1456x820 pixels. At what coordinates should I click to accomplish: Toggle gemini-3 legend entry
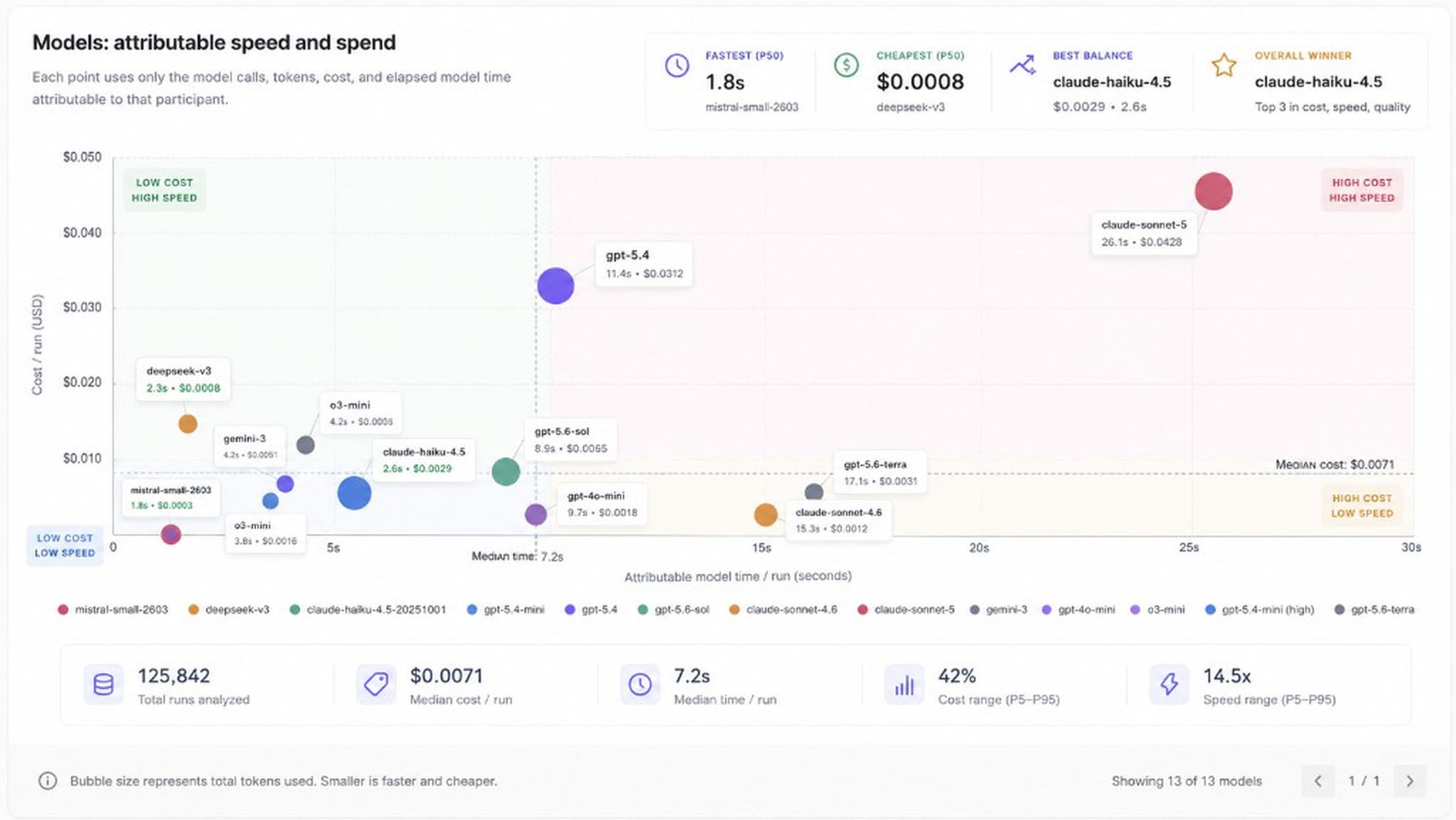tap(998, 610)
